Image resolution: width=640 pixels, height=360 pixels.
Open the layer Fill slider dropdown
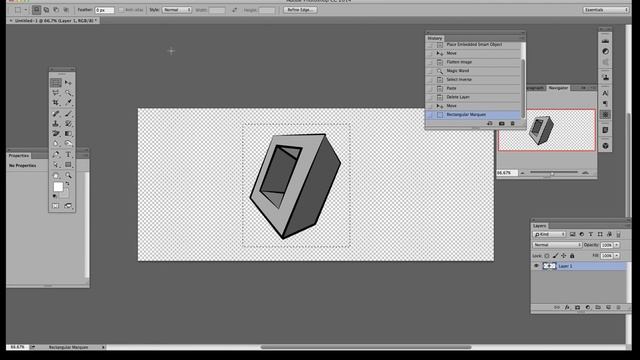(617, 256)
